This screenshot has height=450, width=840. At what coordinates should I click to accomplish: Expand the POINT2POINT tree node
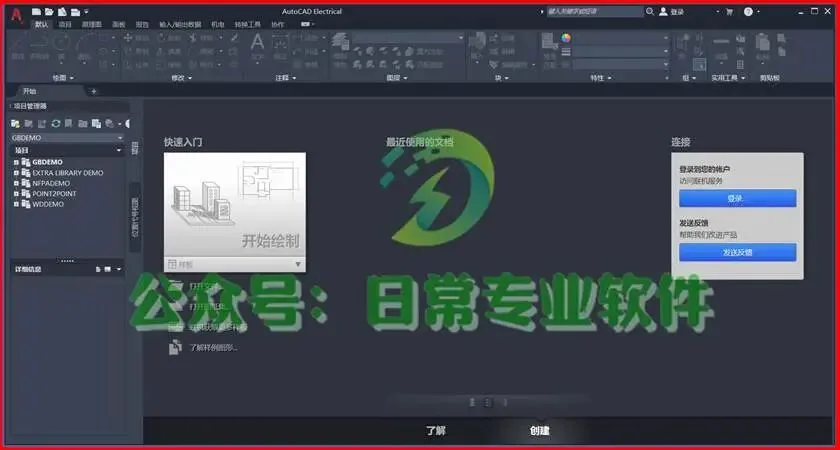(16, 194)
